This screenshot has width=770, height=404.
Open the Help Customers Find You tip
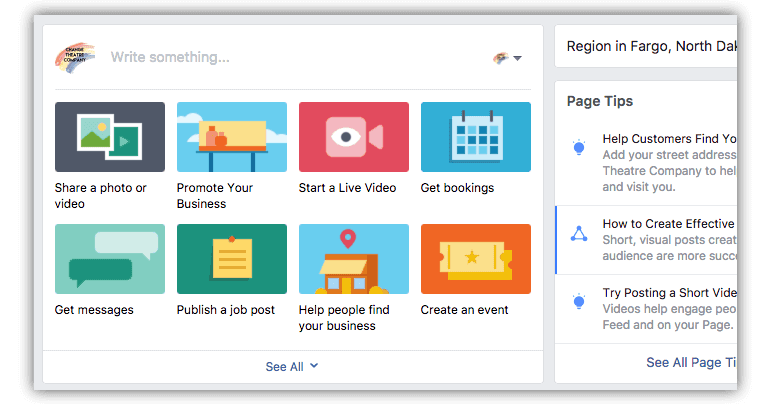pyautogui.click(x=668, y=139)
